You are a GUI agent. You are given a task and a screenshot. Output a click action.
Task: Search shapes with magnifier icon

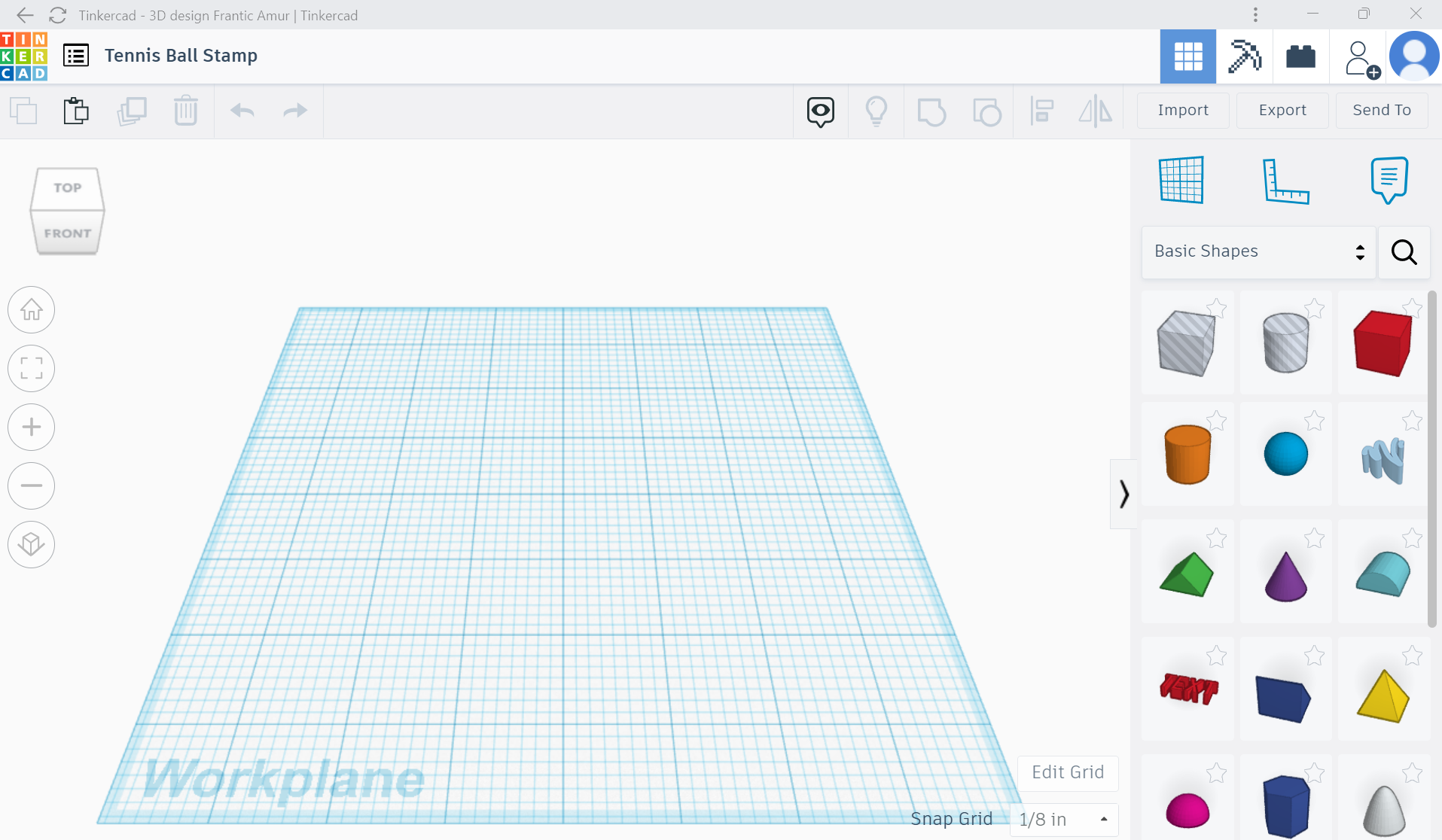(1404, 252)
